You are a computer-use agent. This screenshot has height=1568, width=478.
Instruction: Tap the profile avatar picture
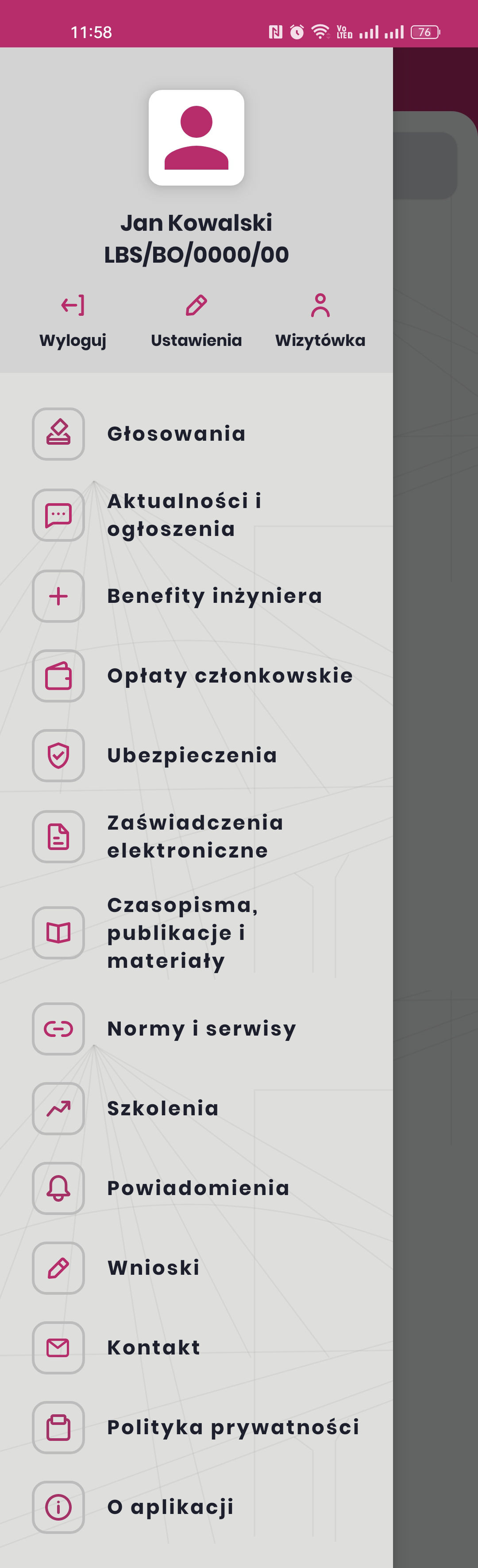pyautogui.click(x=197, y=138)
